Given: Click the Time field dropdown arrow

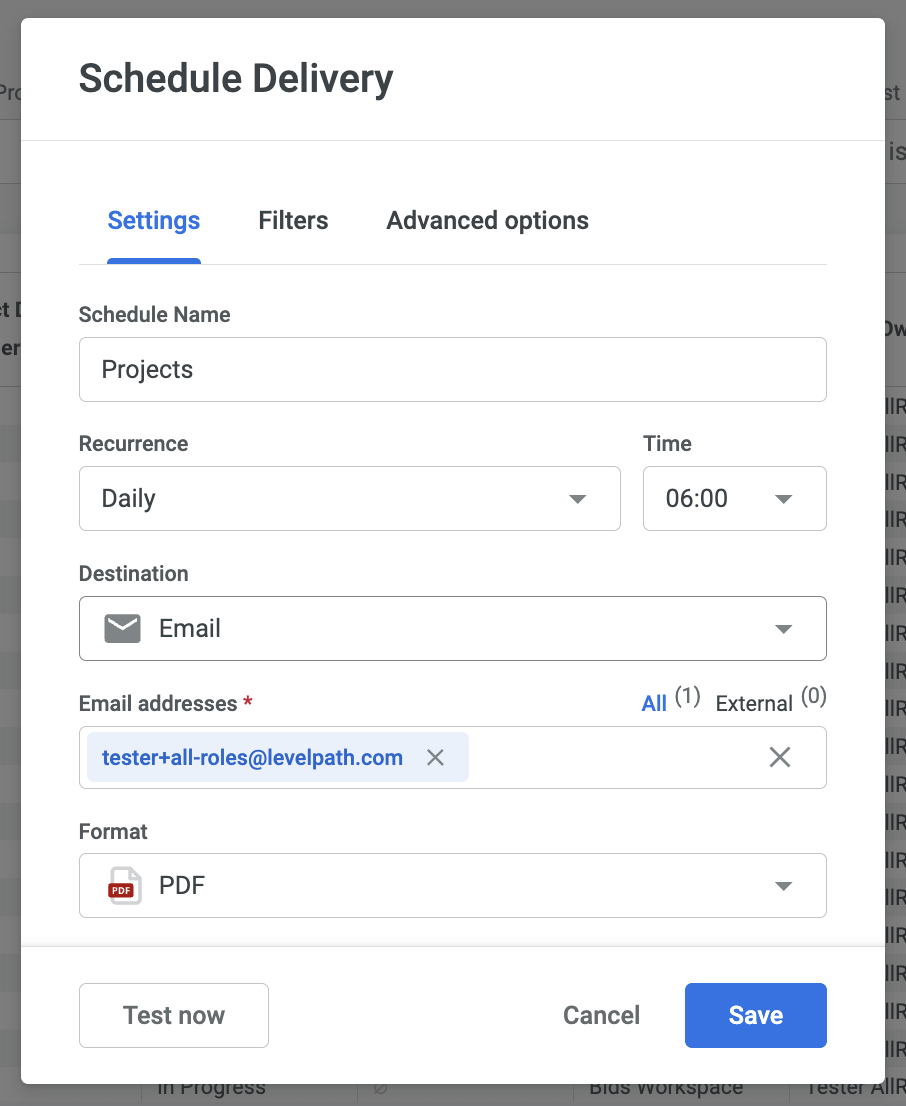Looking at the screenshot, I should 784,499.
